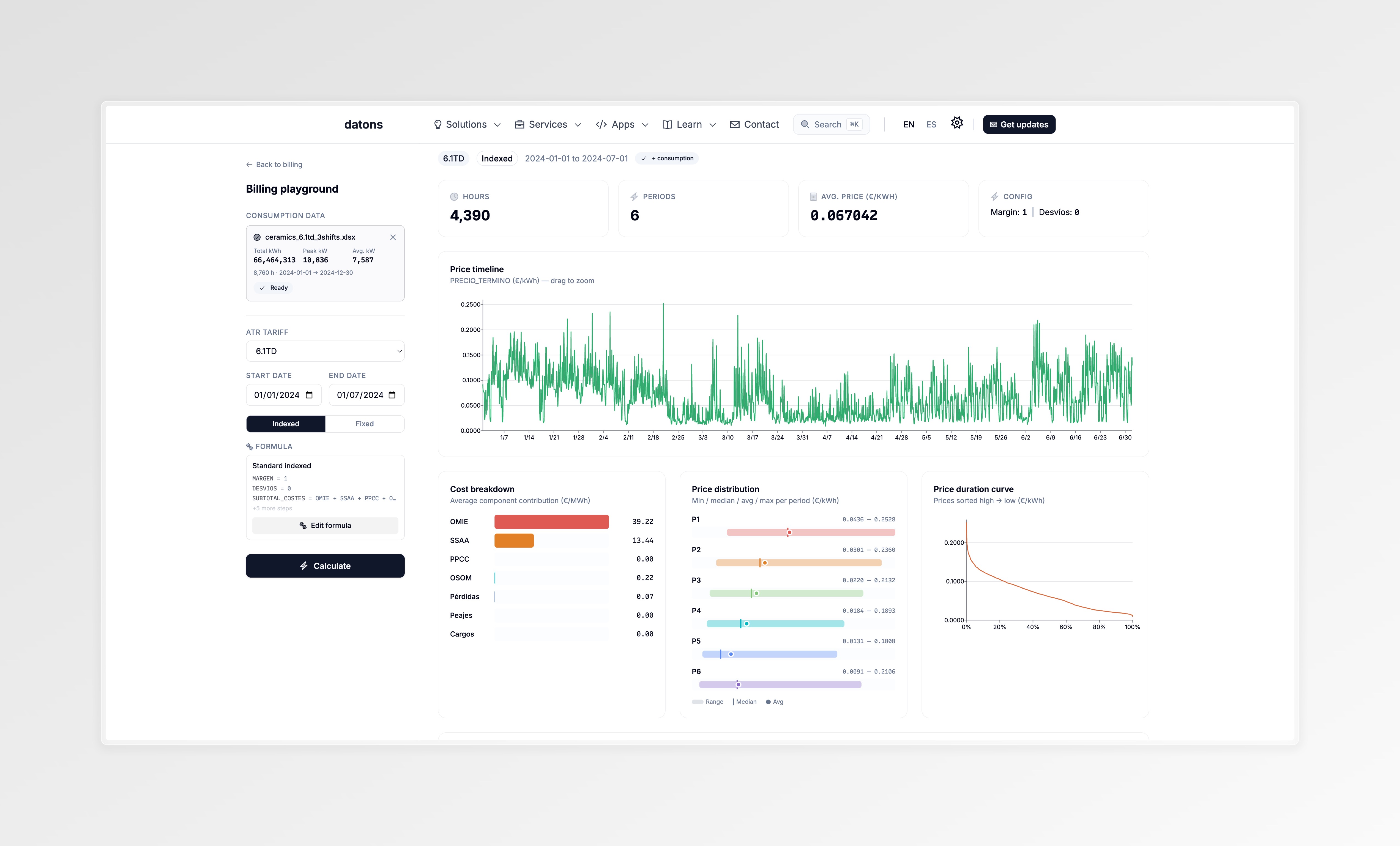Click the envelope icon next to Contact

735,124
